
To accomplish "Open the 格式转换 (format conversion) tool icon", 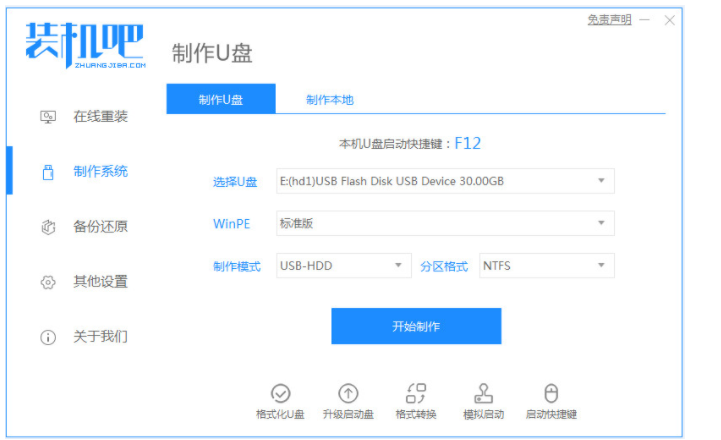I will point(416,394).
